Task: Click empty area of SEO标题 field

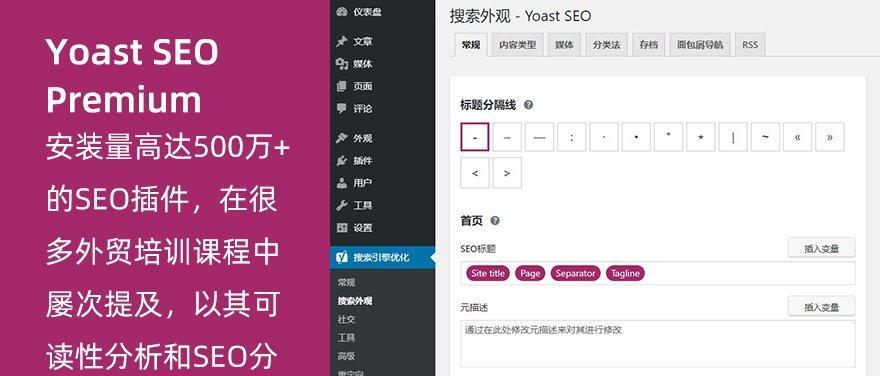Action: click(750, 273)
